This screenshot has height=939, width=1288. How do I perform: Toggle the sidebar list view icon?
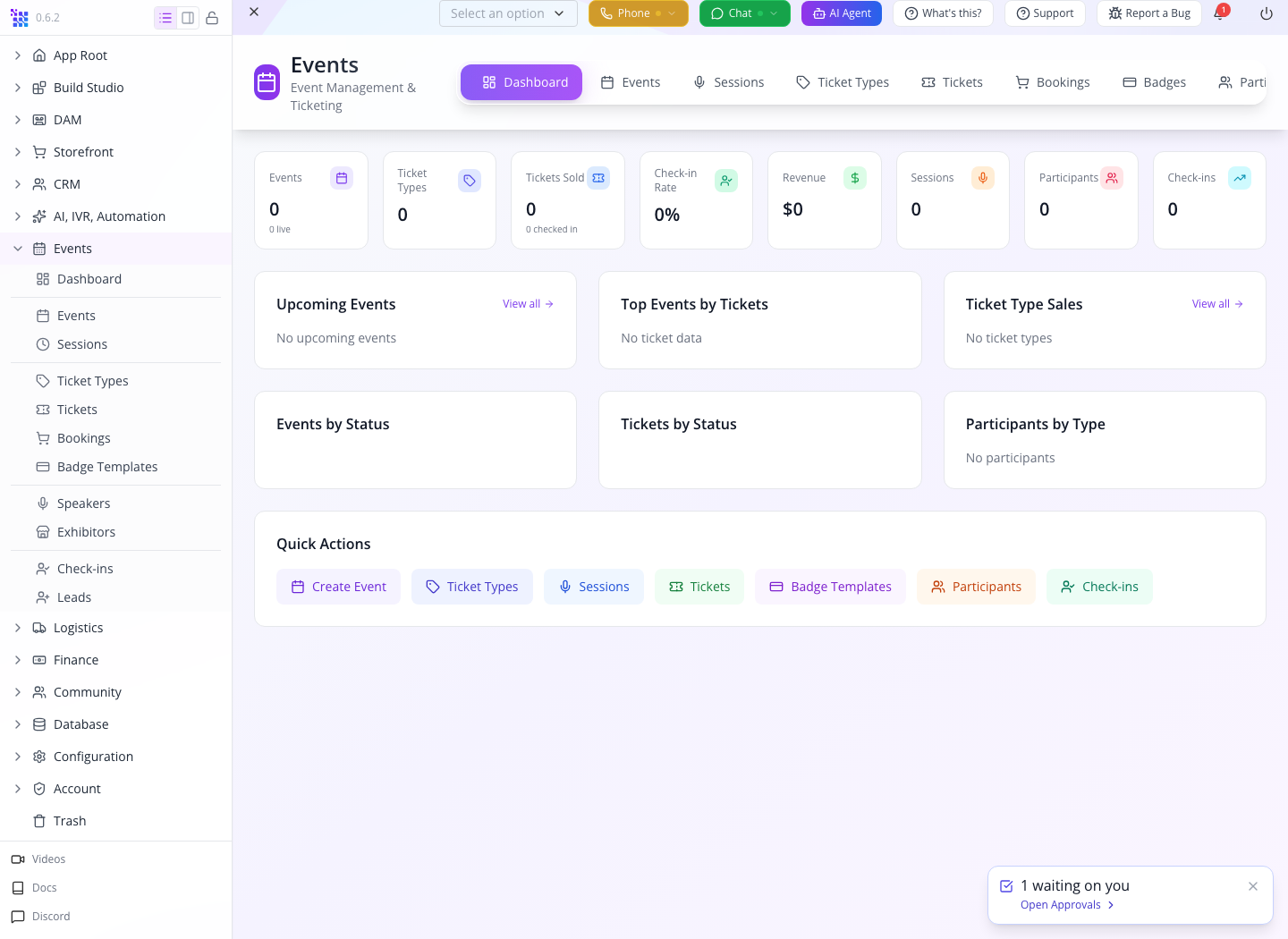[x=165, y=18]
